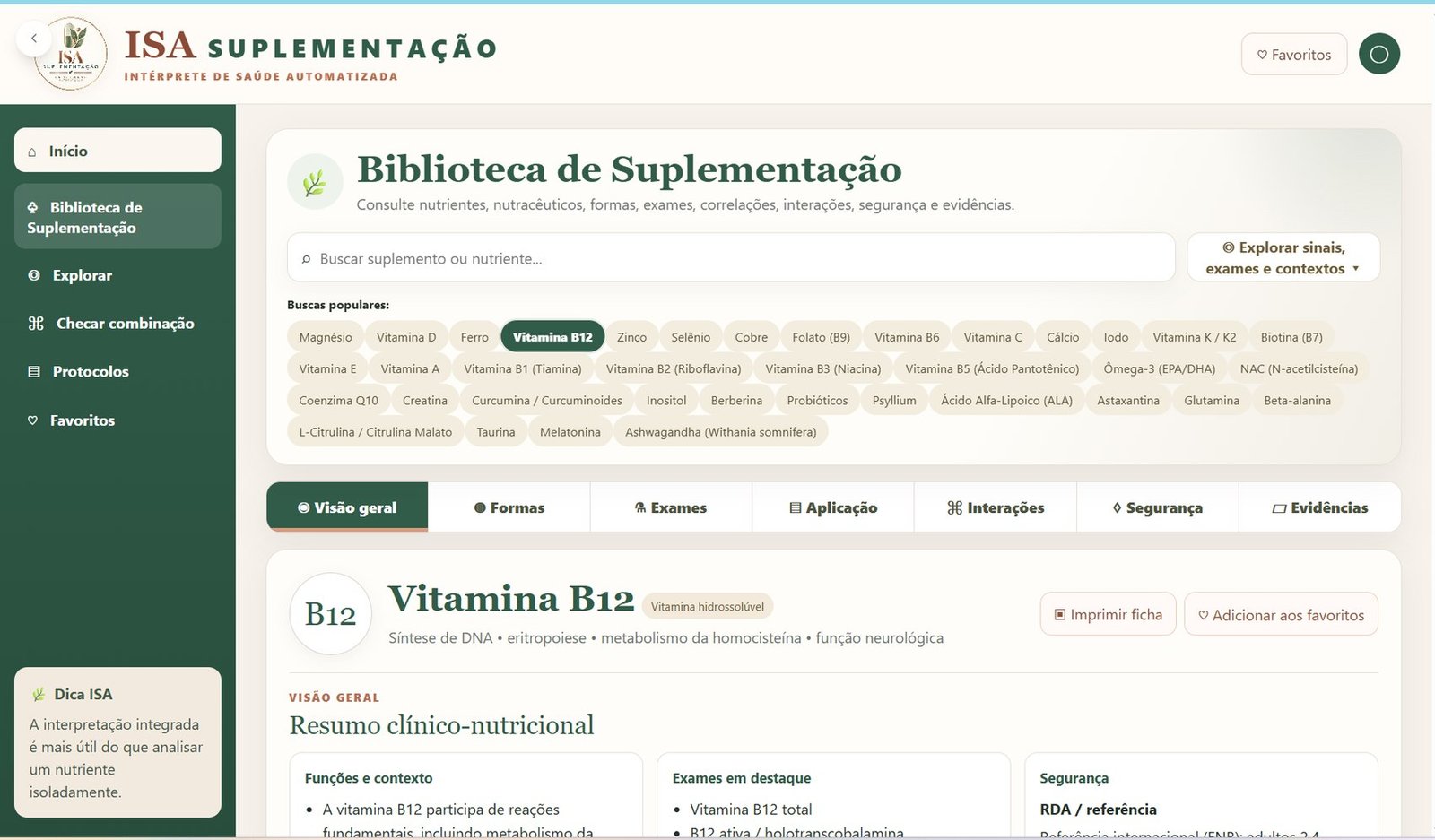
Task: Choose the Probióticos chip
Action: pos(817,401)
